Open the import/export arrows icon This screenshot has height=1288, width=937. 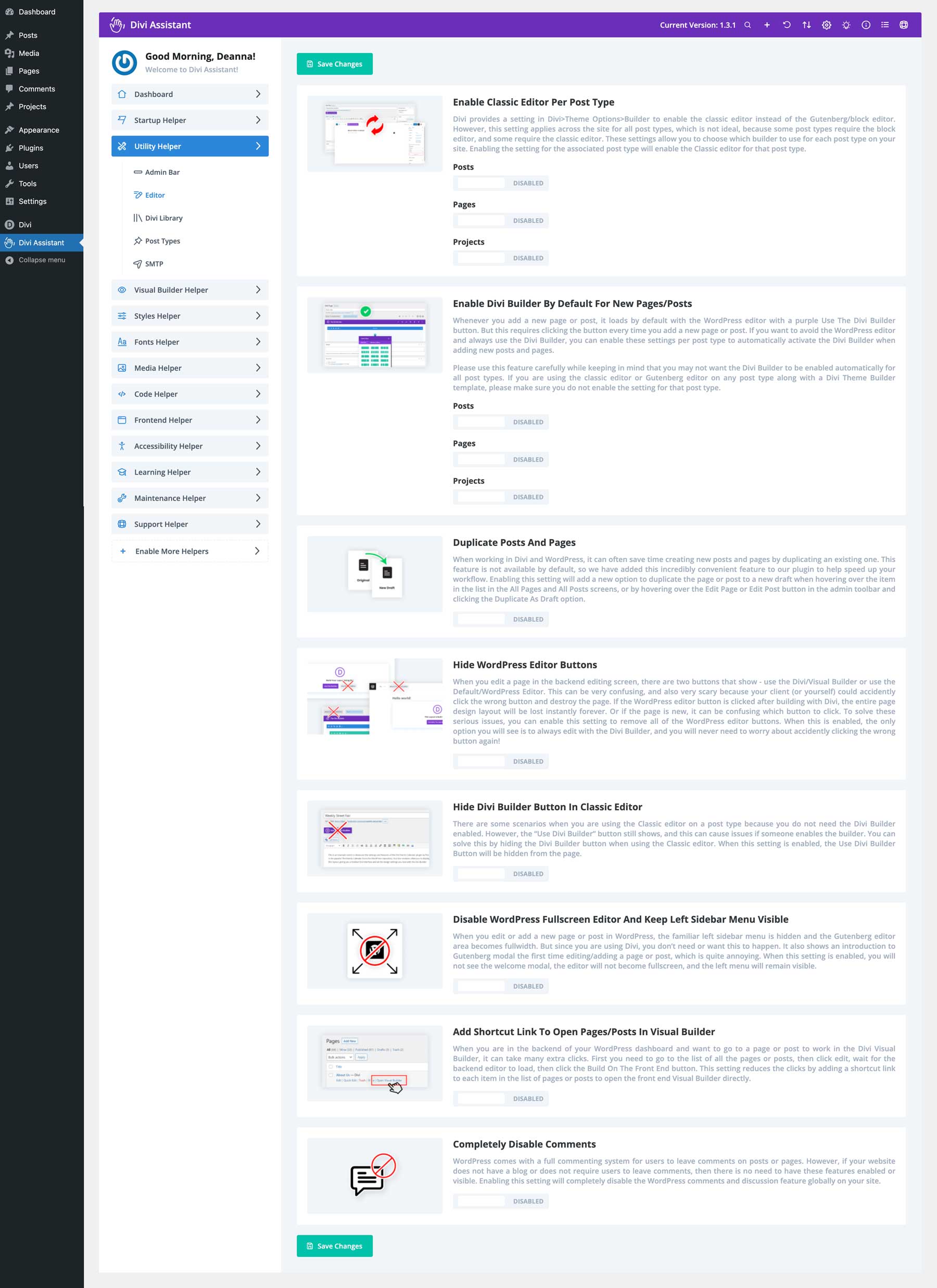click(x=806, y=25)
